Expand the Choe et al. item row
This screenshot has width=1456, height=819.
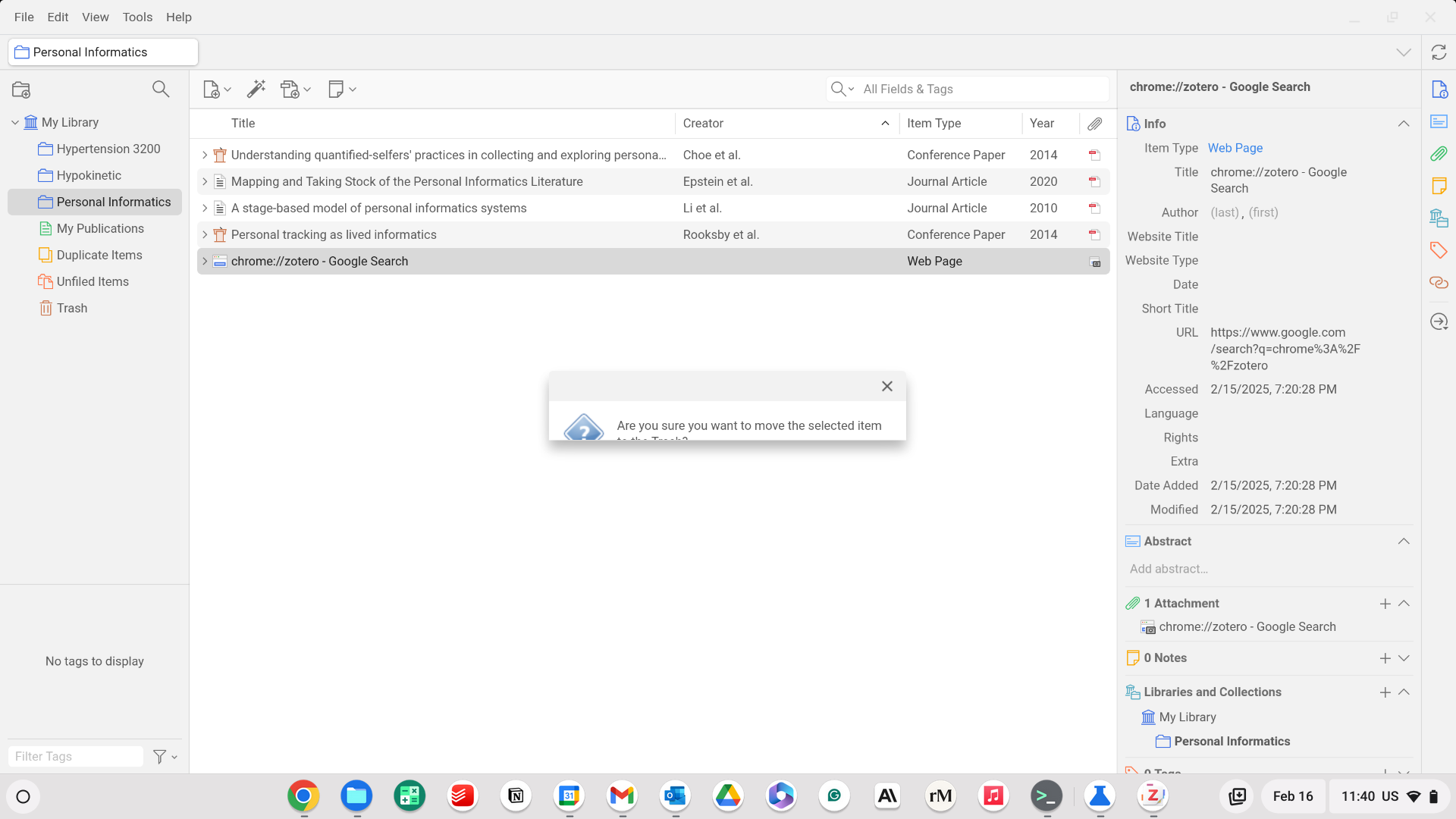point(205,155)
